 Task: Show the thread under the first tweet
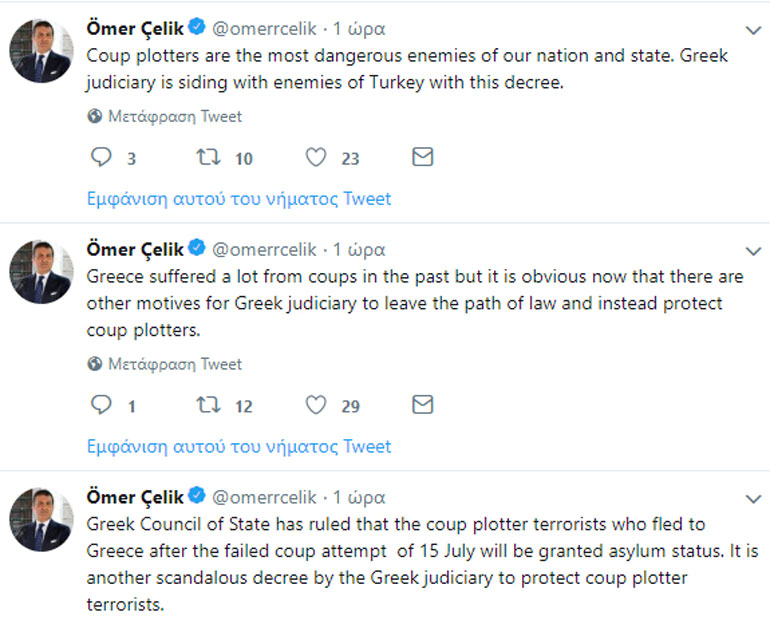(239, 198)
